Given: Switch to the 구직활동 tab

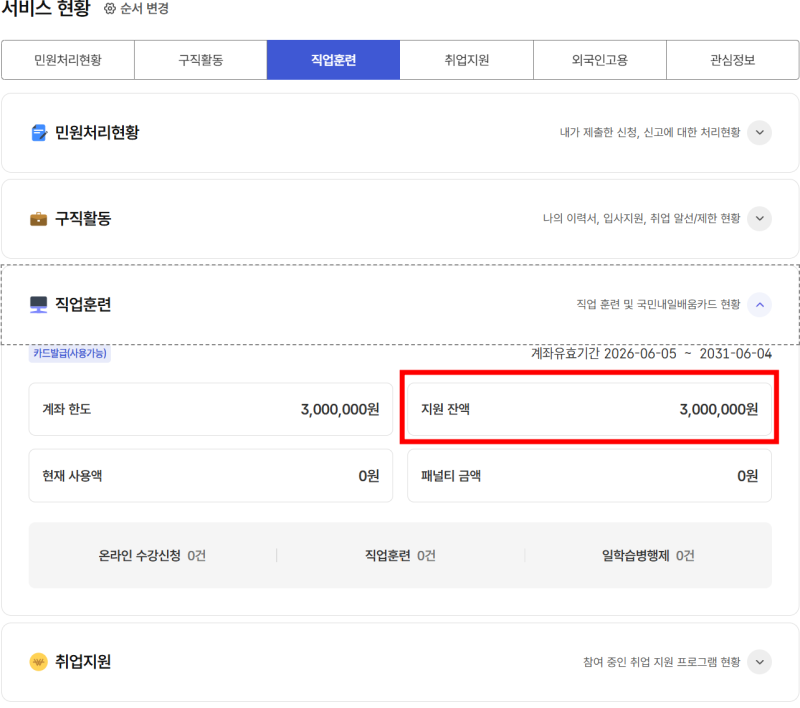Looking at the screenshot, I should 201,60.
